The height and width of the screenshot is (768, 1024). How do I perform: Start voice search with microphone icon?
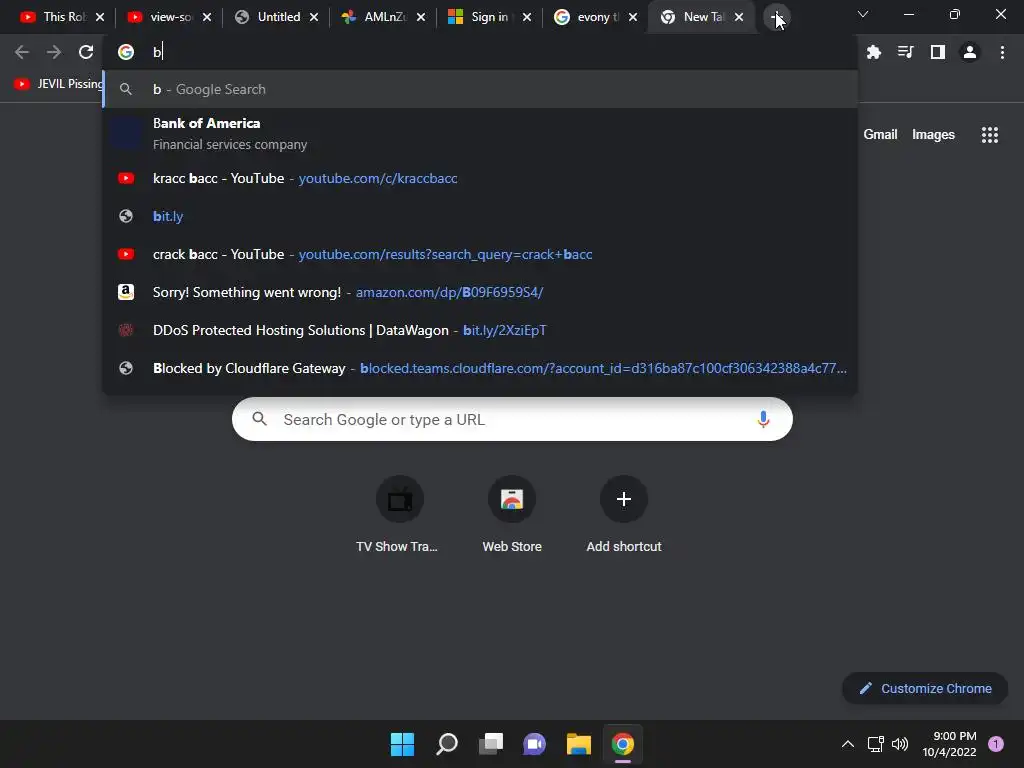[x=763, y=419]
